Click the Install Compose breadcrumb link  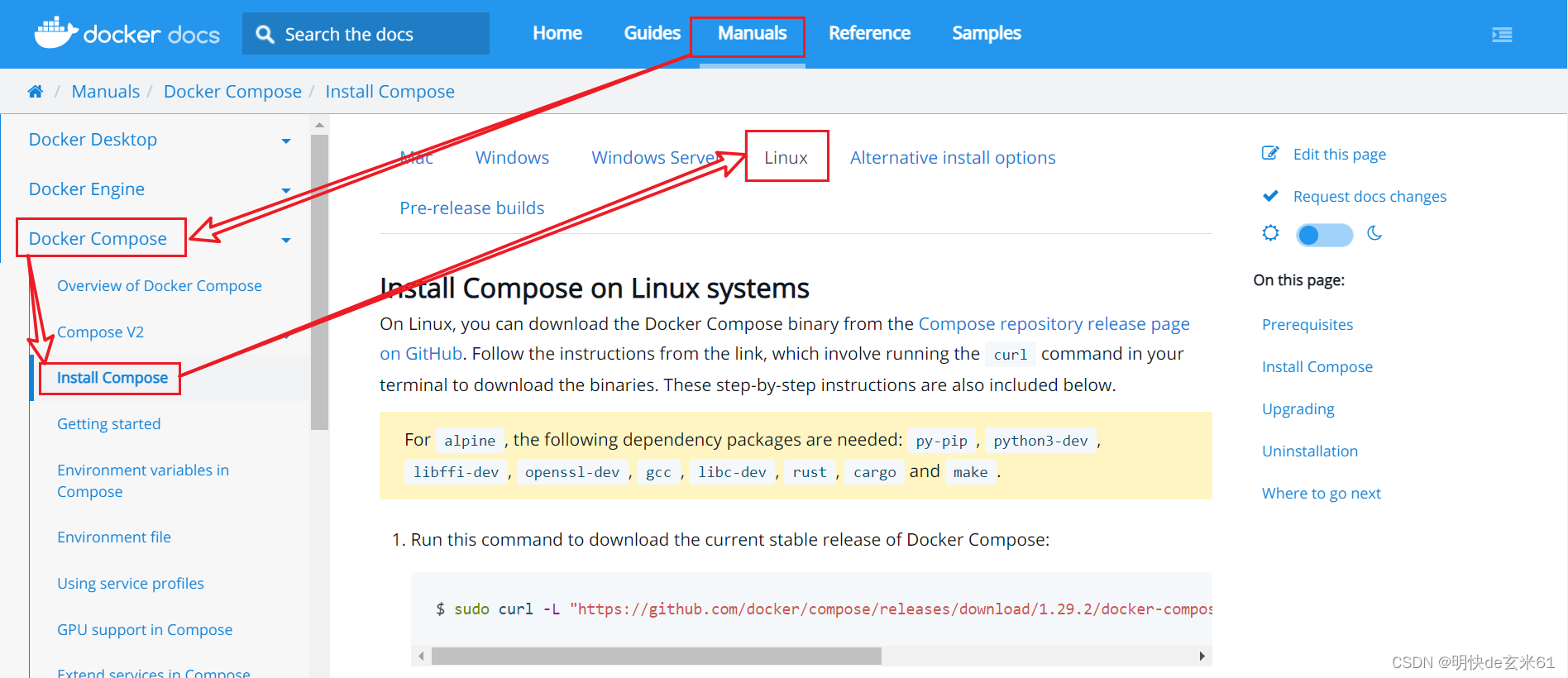pyautogui.click(x=390, y=92)
